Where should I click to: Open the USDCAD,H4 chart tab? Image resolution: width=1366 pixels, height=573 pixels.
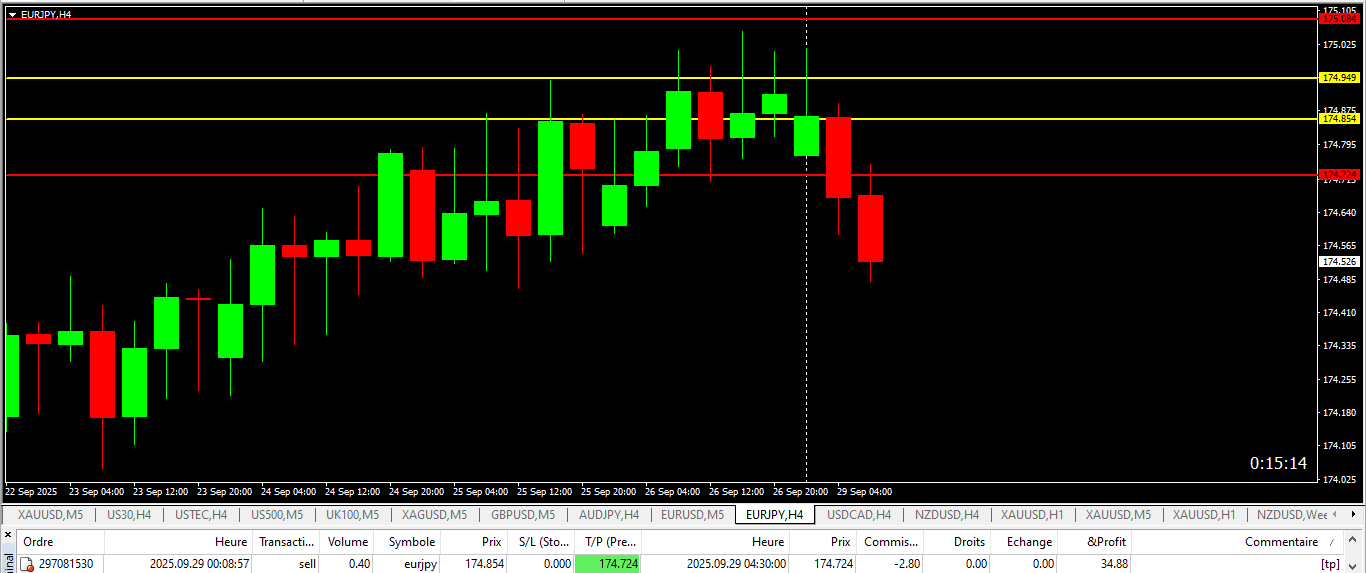859,515
